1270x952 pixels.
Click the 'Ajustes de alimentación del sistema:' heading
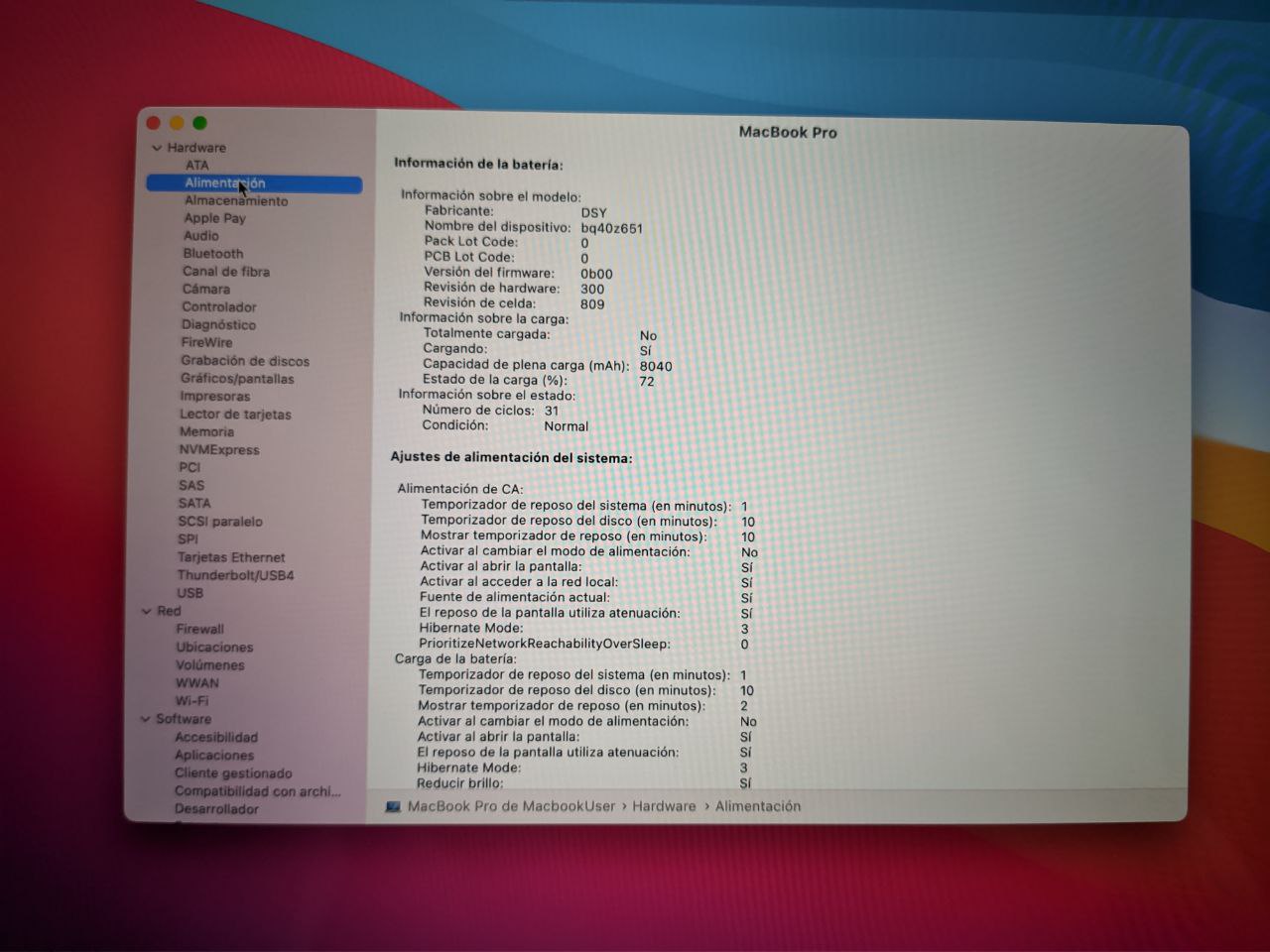tap(511, 458)
